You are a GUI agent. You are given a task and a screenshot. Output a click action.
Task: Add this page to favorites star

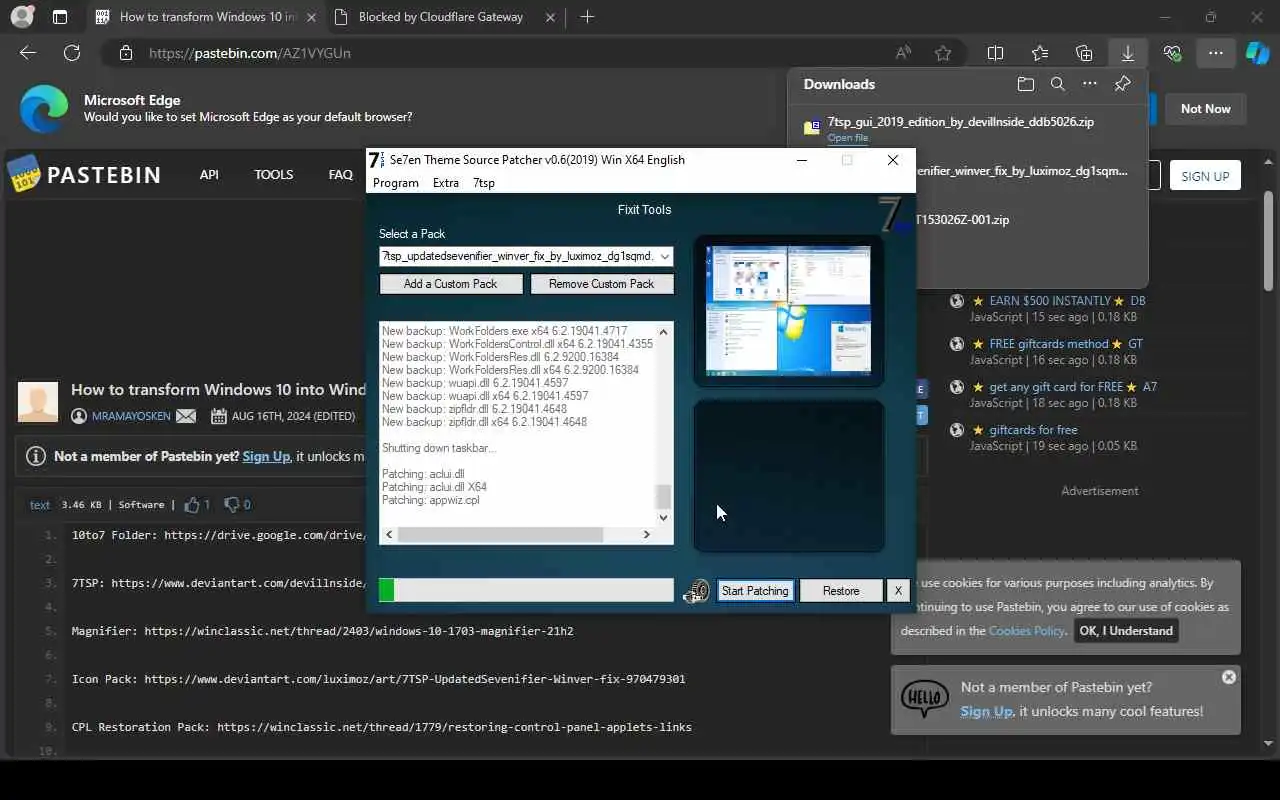point(943,53)
